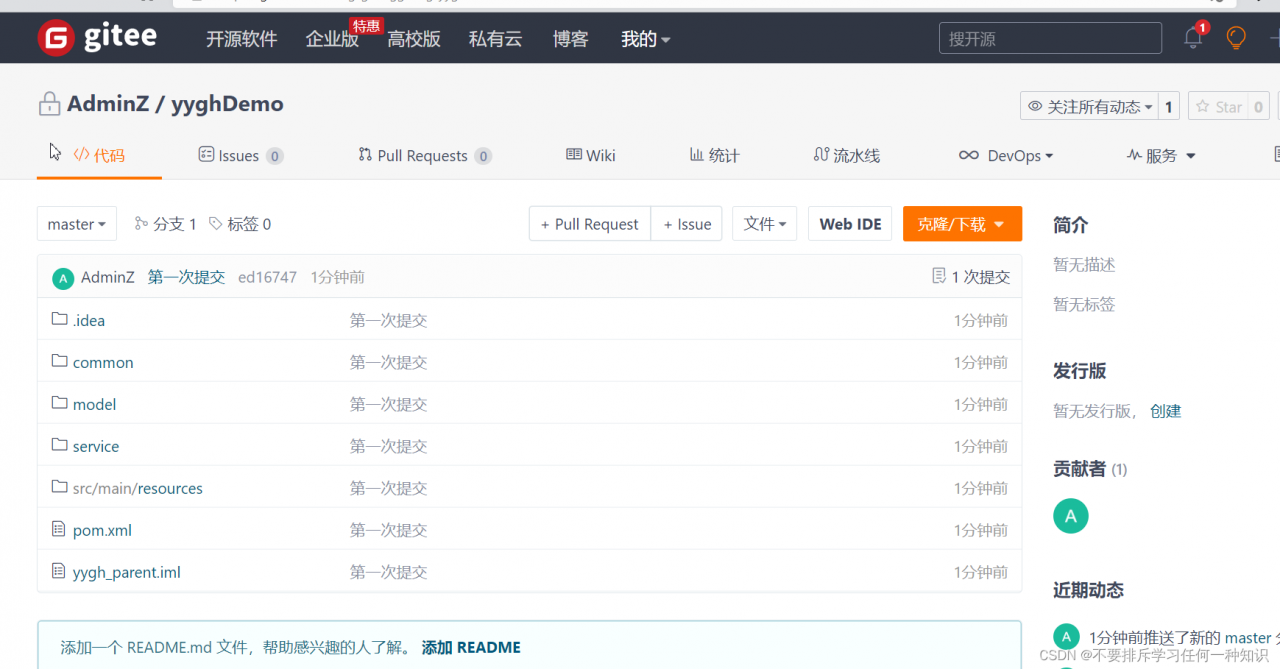Open the Wiki tab
The width and height of the screenshot is (1280, 669).
[591, 156]
